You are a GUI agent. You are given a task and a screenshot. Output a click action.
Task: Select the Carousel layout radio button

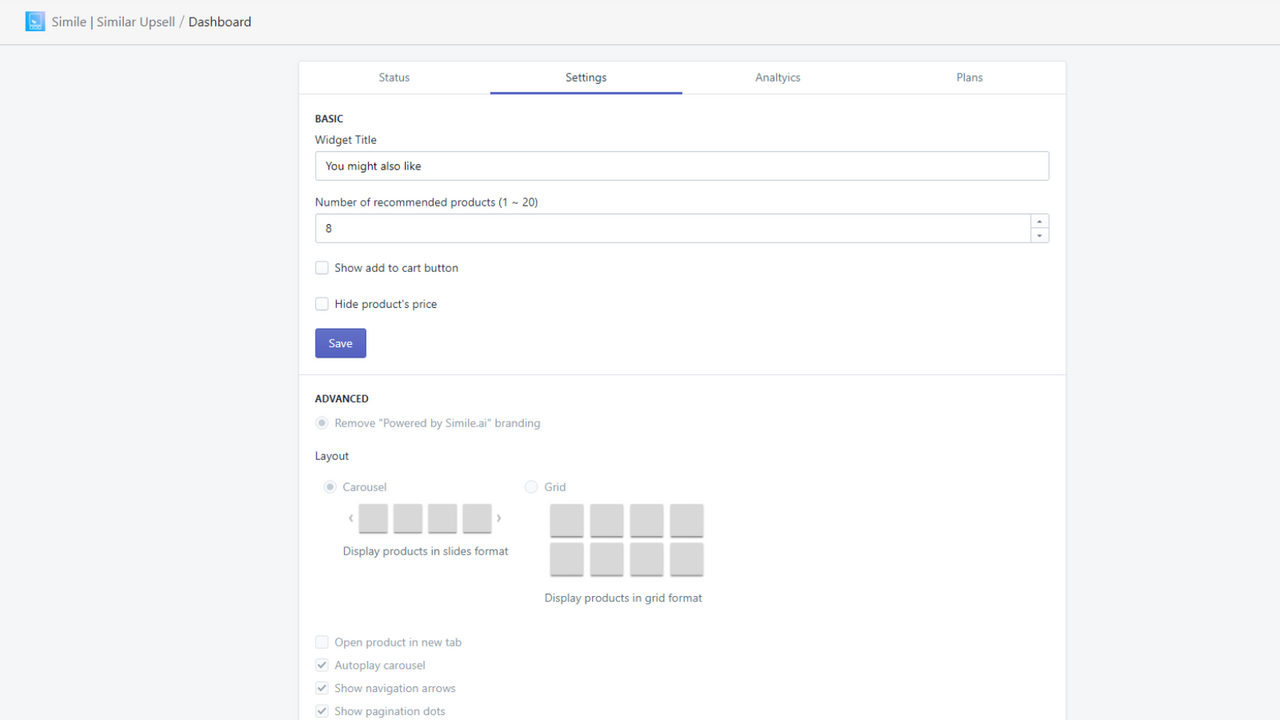[x=330, y=487]
